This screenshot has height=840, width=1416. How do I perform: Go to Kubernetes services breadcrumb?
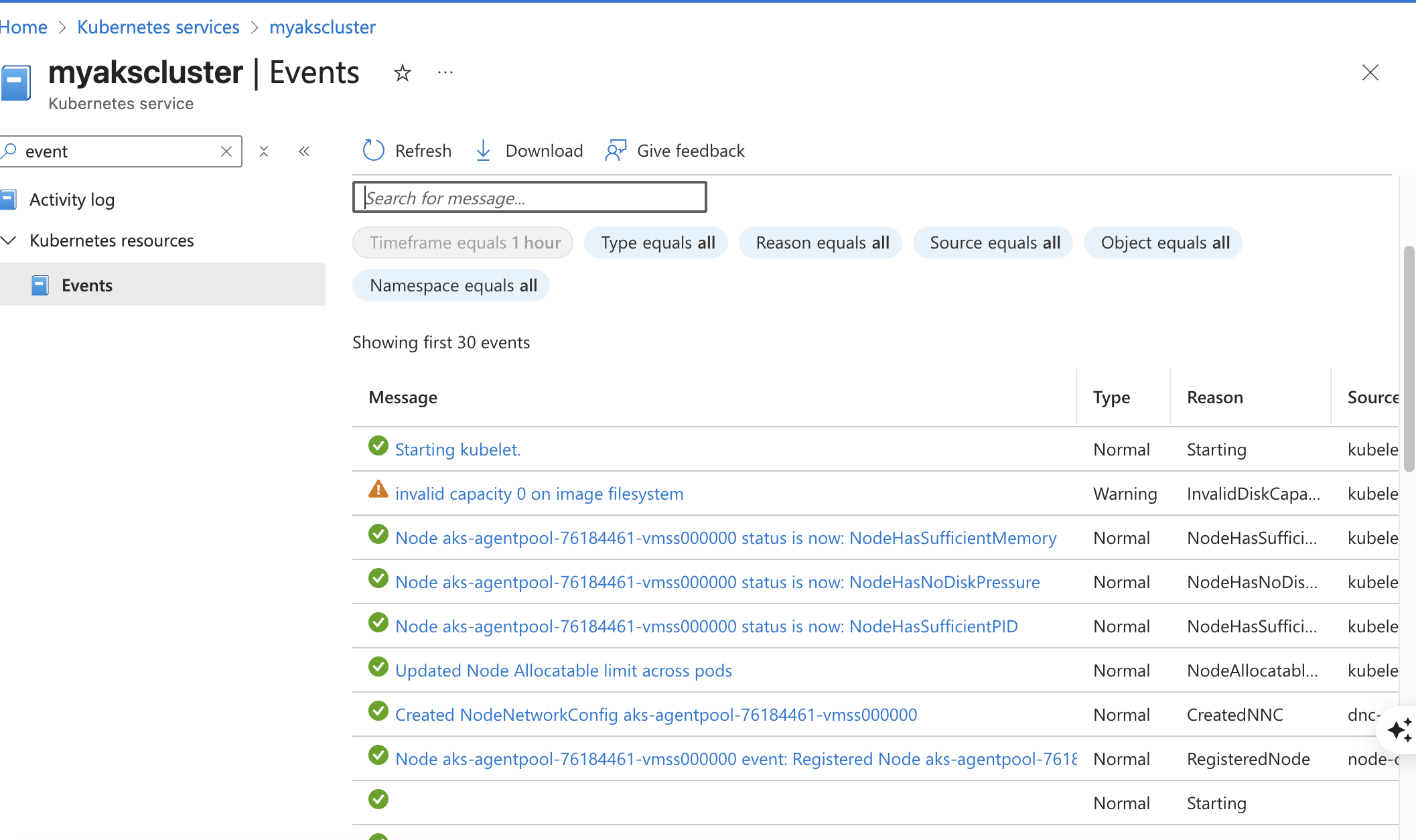(x=158, y=27)
